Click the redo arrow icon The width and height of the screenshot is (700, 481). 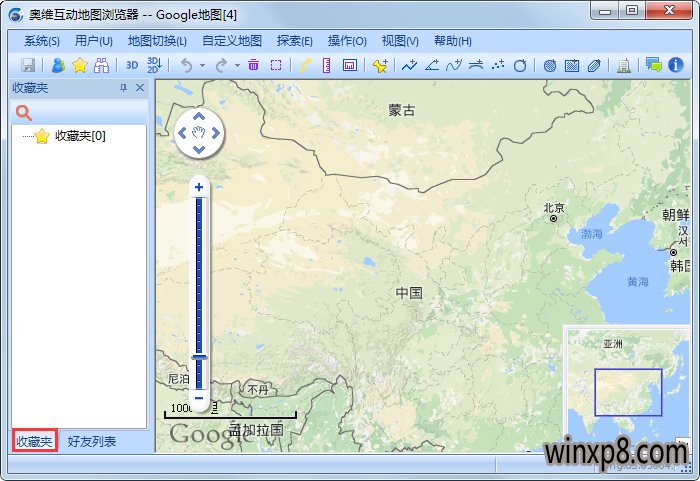pos(221,66)
